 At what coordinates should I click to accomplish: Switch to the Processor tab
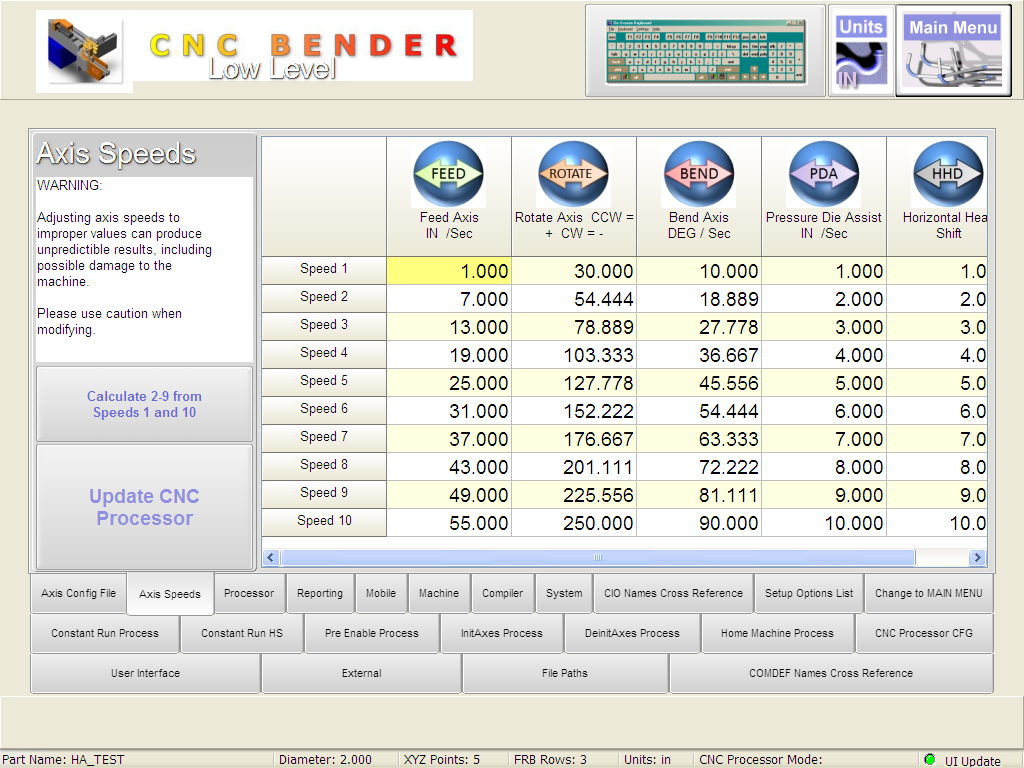pos(249,593)
